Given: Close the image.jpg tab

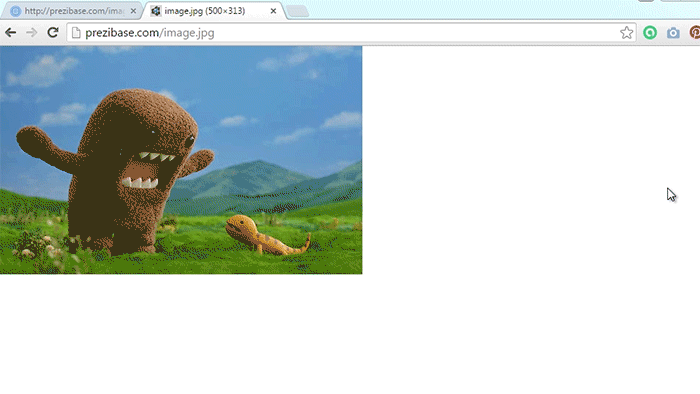Looking at the screenshot, I should (273, 11).
